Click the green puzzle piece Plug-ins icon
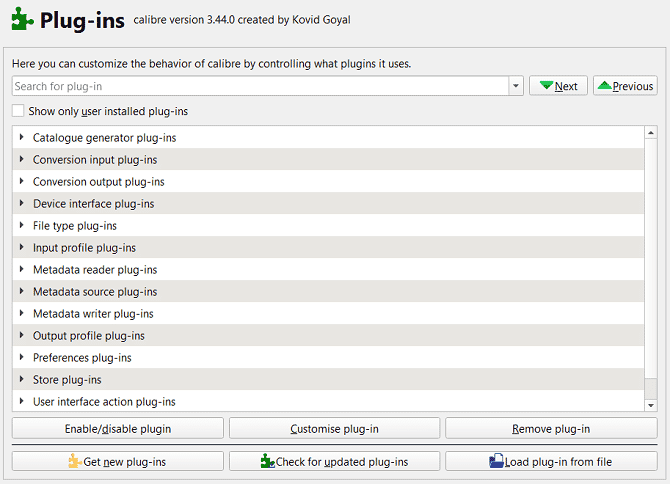Screen dimensions: 670x484 pos(22,20)
